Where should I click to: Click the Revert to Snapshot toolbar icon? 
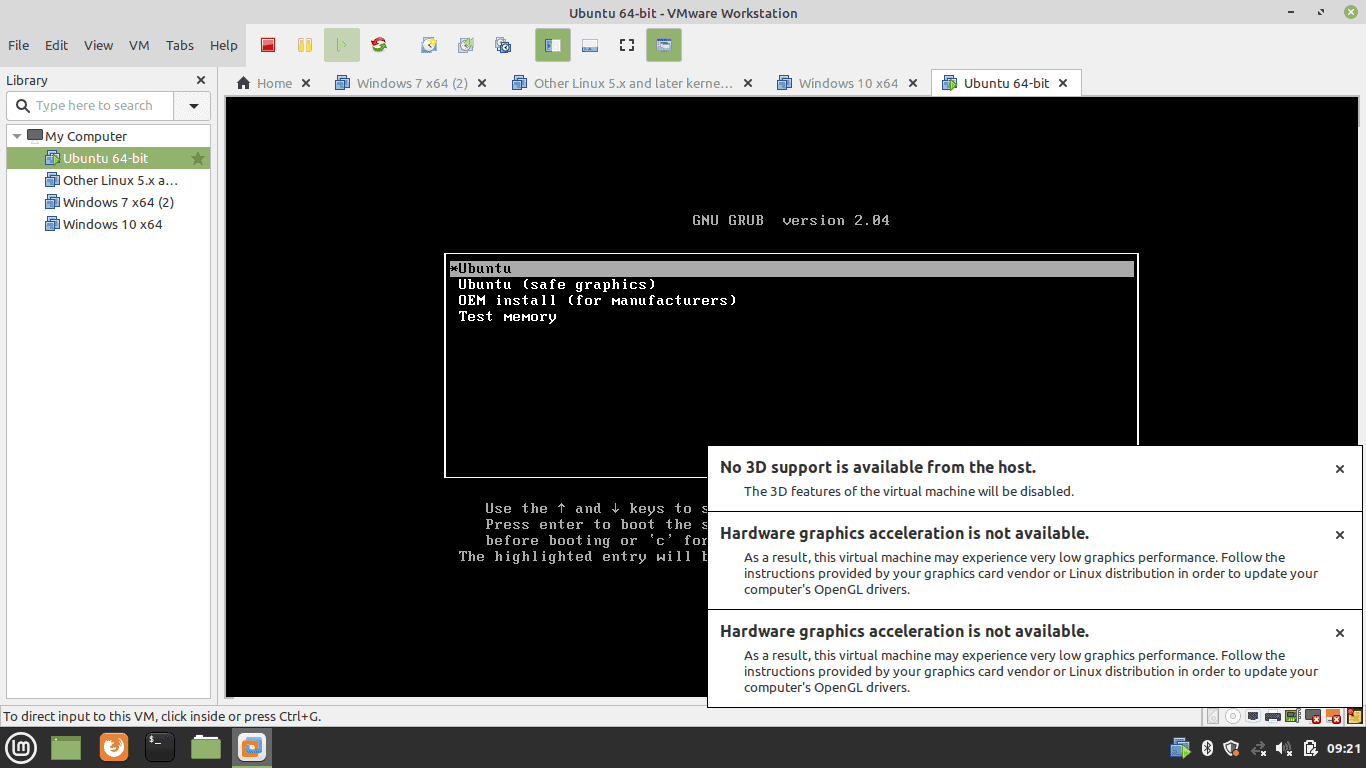click(466, 45)
